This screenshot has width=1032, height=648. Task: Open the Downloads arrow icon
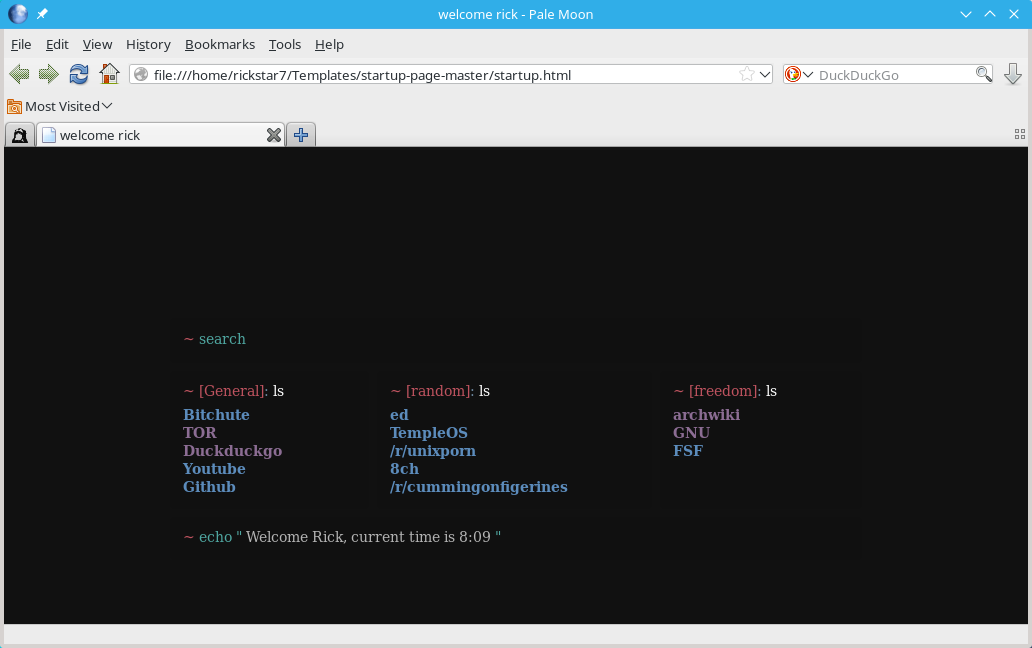[x=1012, y=74]
